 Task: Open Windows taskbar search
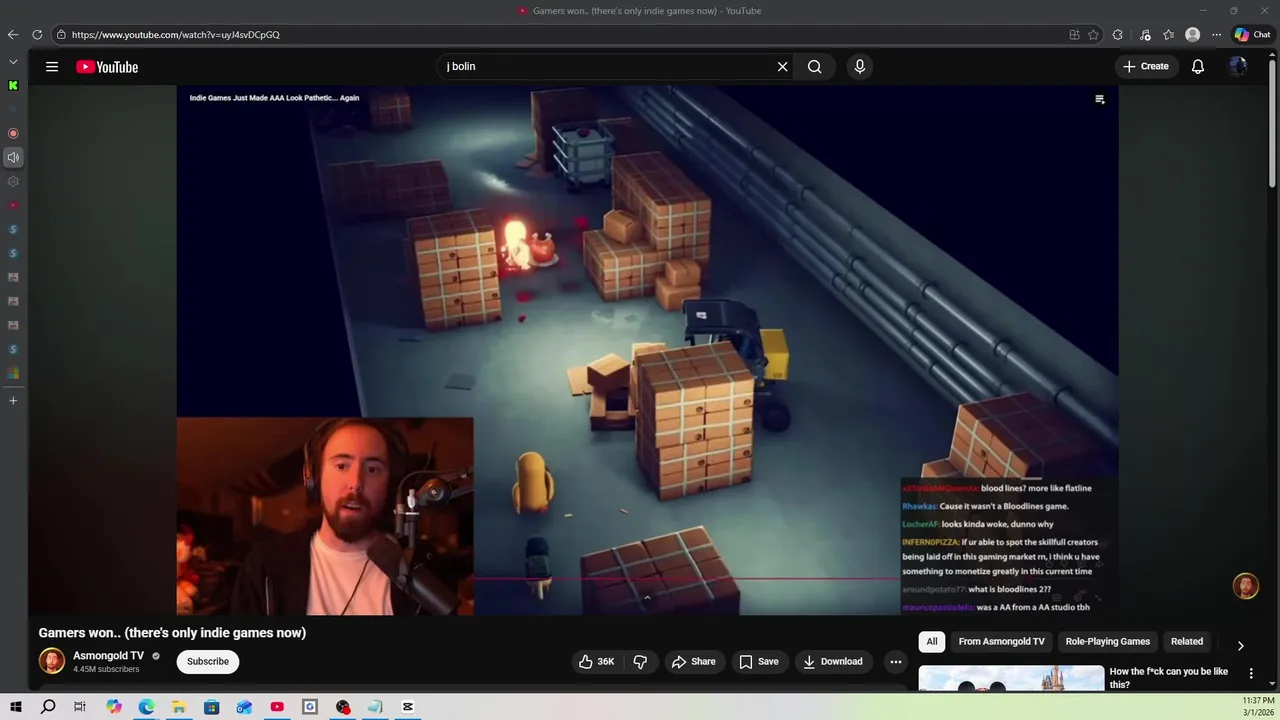click(x=48, y=707)
